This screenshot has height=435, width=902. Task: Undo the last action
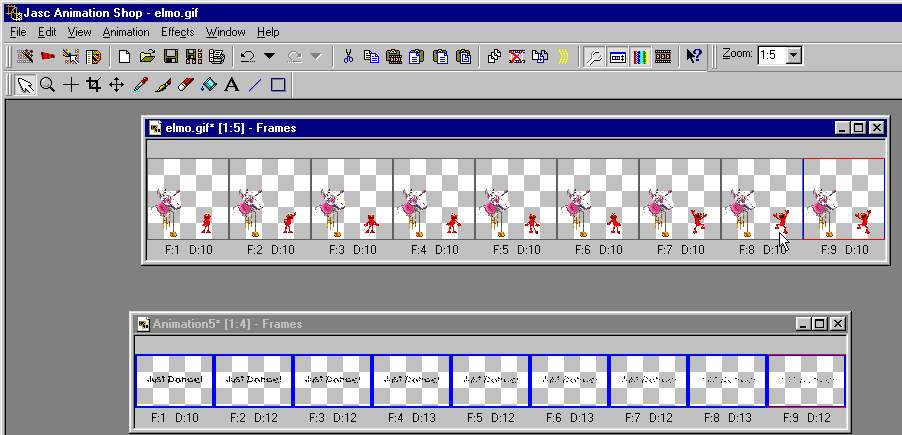point(248,56)
